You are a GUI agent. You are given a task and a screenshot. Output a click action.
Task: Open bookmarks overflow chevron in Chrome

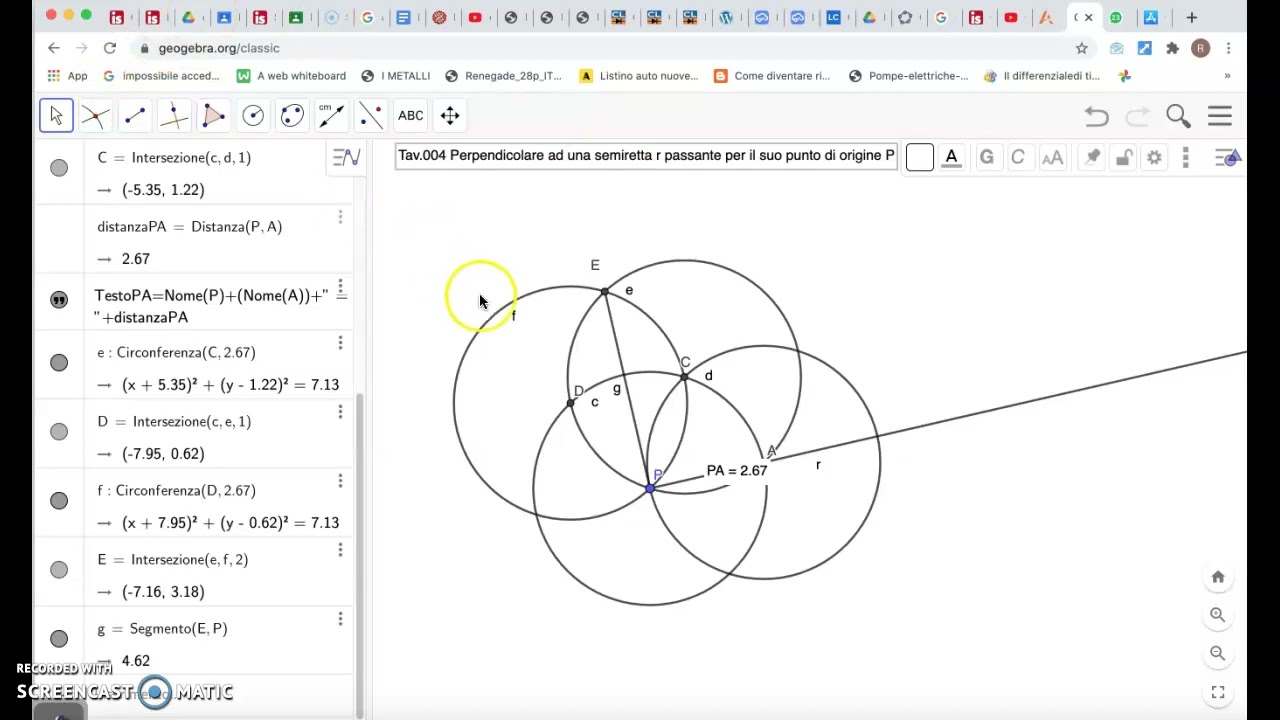1227,76
